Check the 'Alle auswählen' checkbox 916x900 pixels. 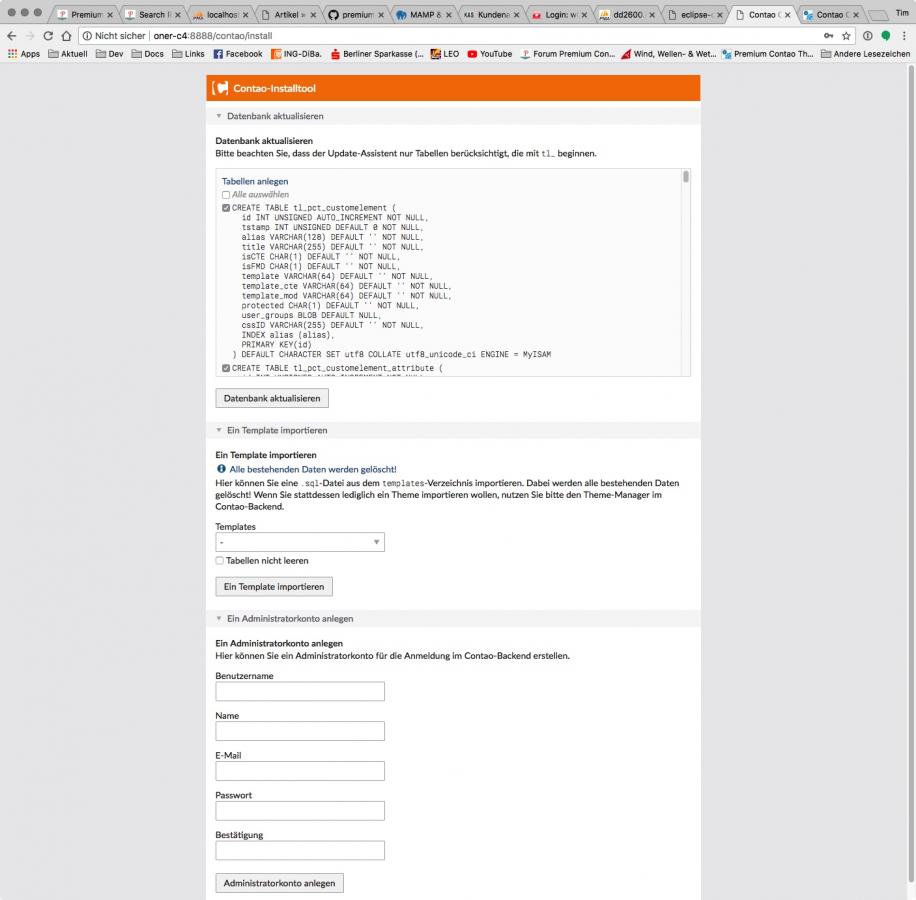226,195
